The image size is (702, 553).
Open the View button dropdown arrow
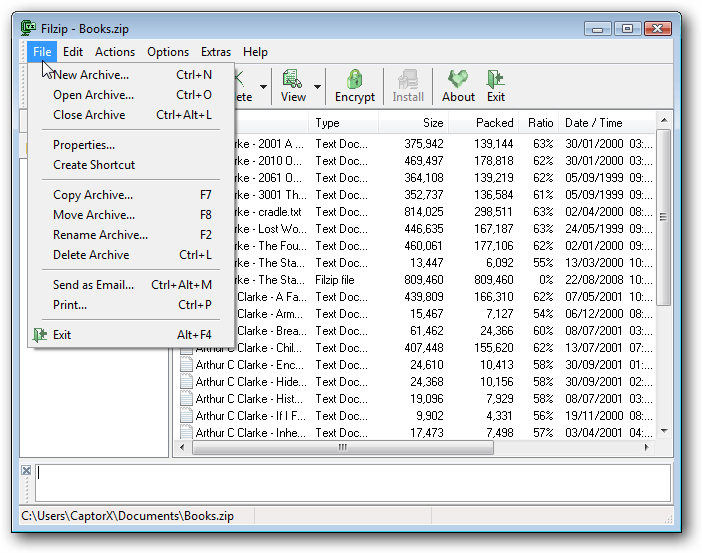(317, 87)
